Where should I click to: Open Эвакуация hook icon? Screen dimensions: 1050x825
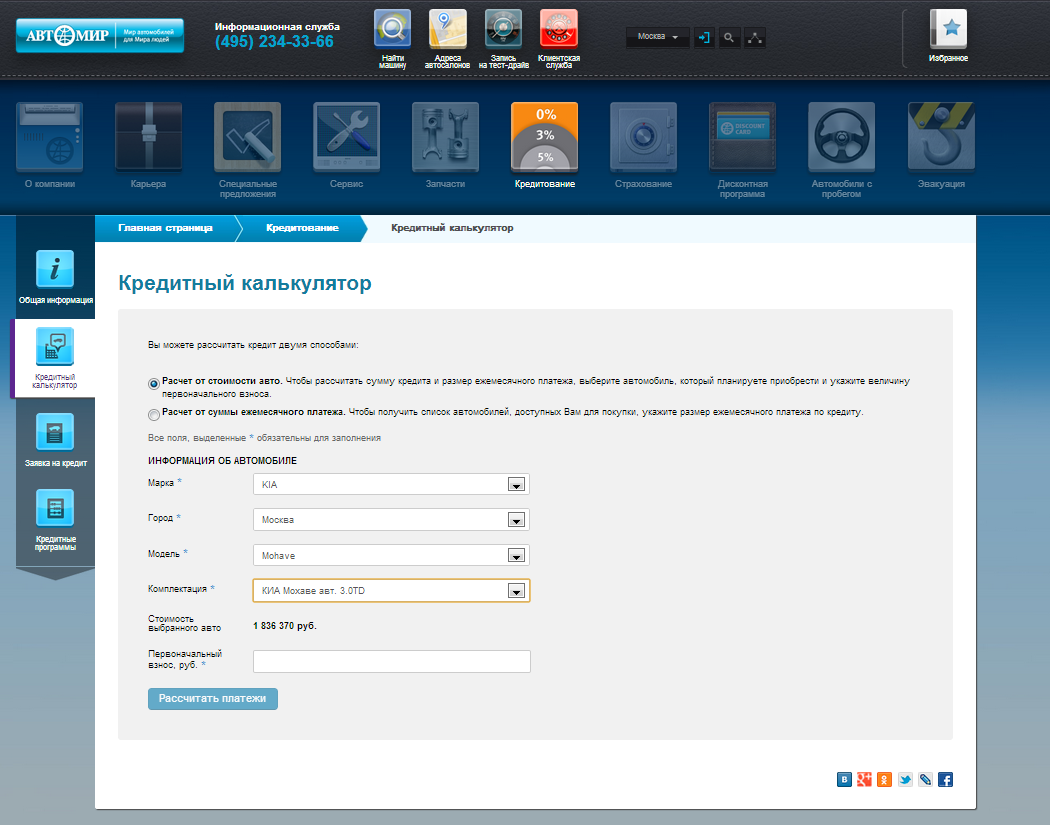(x=941, y=137)
